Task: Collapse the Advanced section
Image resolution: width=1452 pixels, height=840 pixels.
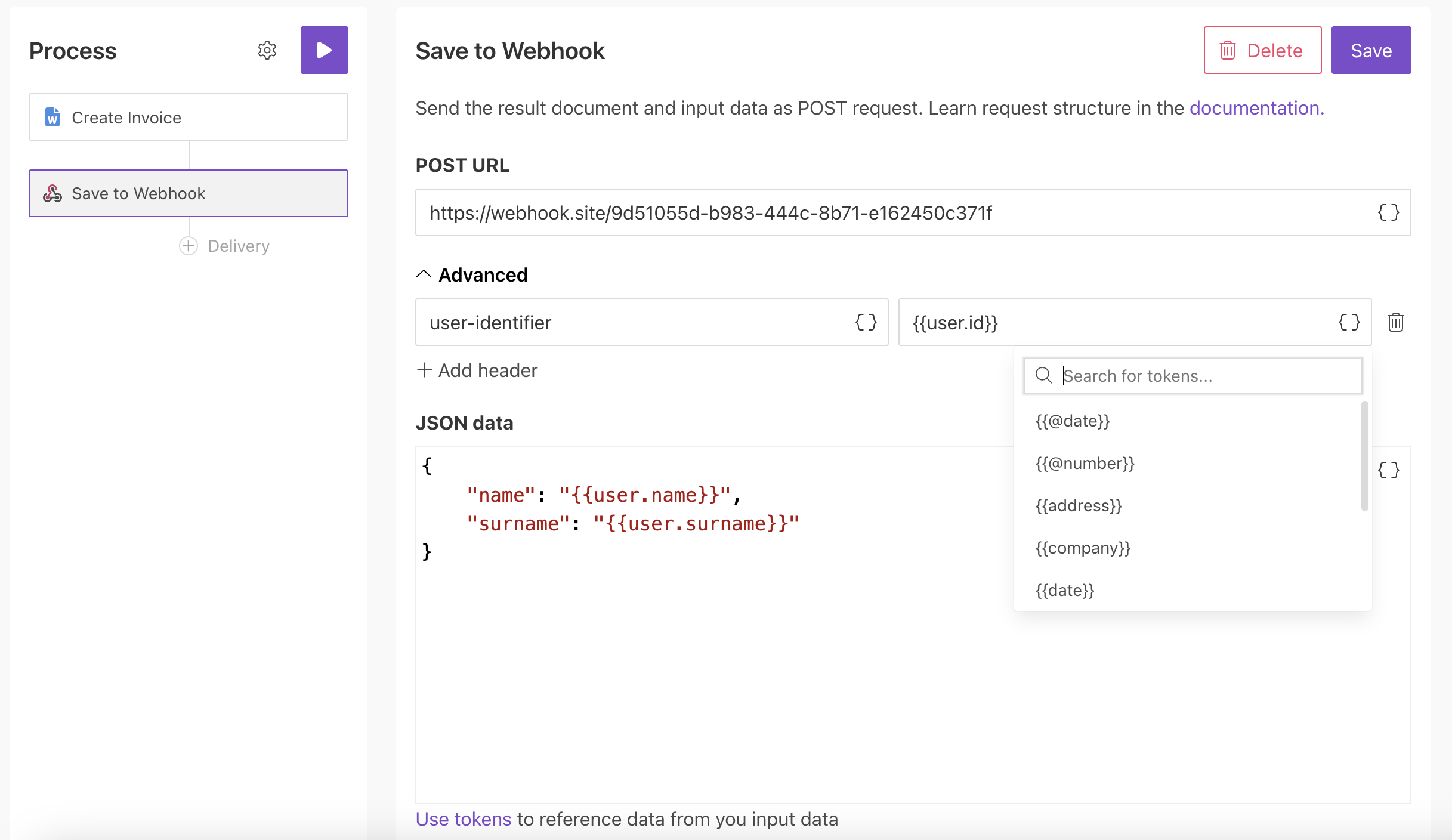Action: 472,274
